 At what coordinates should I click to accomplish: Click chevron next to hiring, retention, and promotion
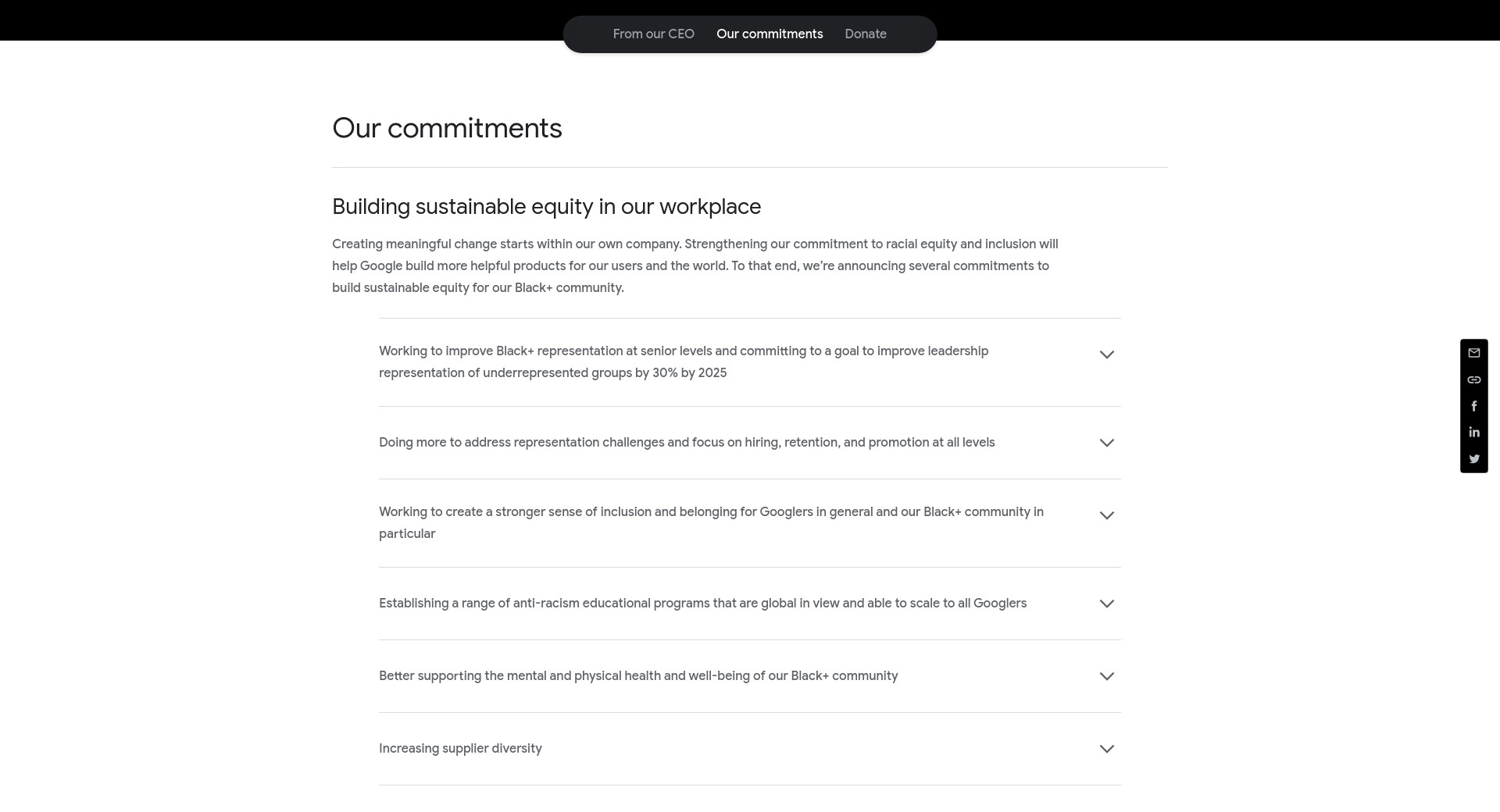click(1106, 443)
